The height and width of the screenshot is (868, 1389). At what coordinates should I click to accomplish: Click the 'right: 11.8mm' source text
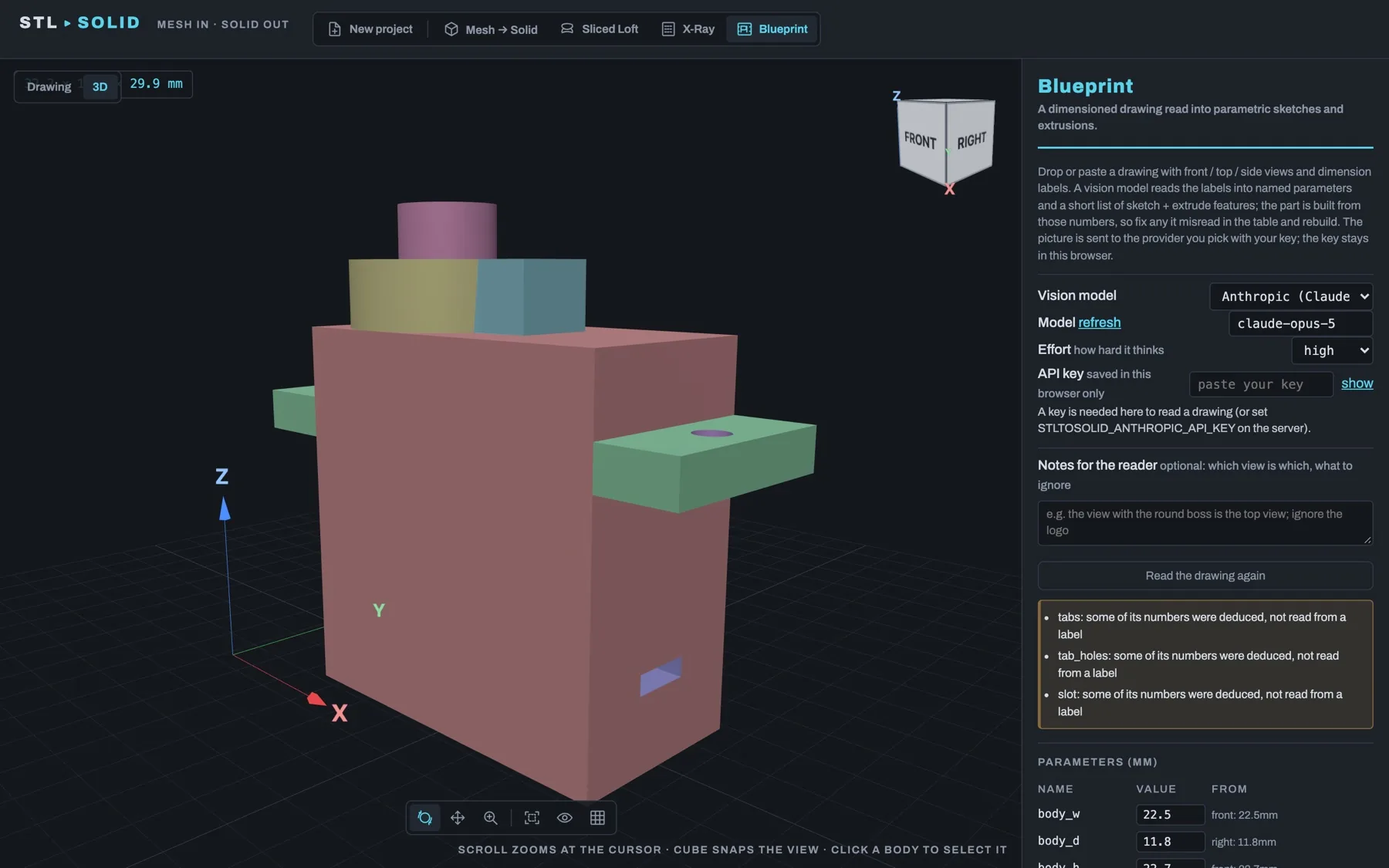[x=1243, y=842]
